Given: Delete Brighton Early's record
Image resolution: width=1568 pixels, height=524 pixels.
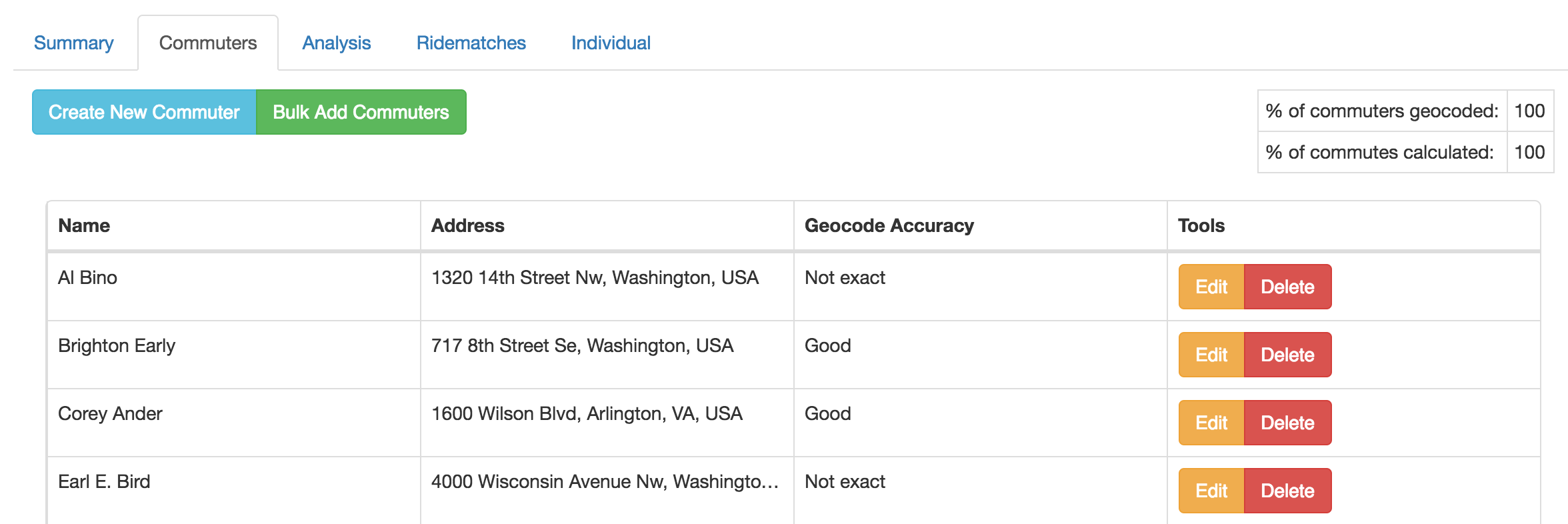Looking at the screenshot, I should 1287,355.
